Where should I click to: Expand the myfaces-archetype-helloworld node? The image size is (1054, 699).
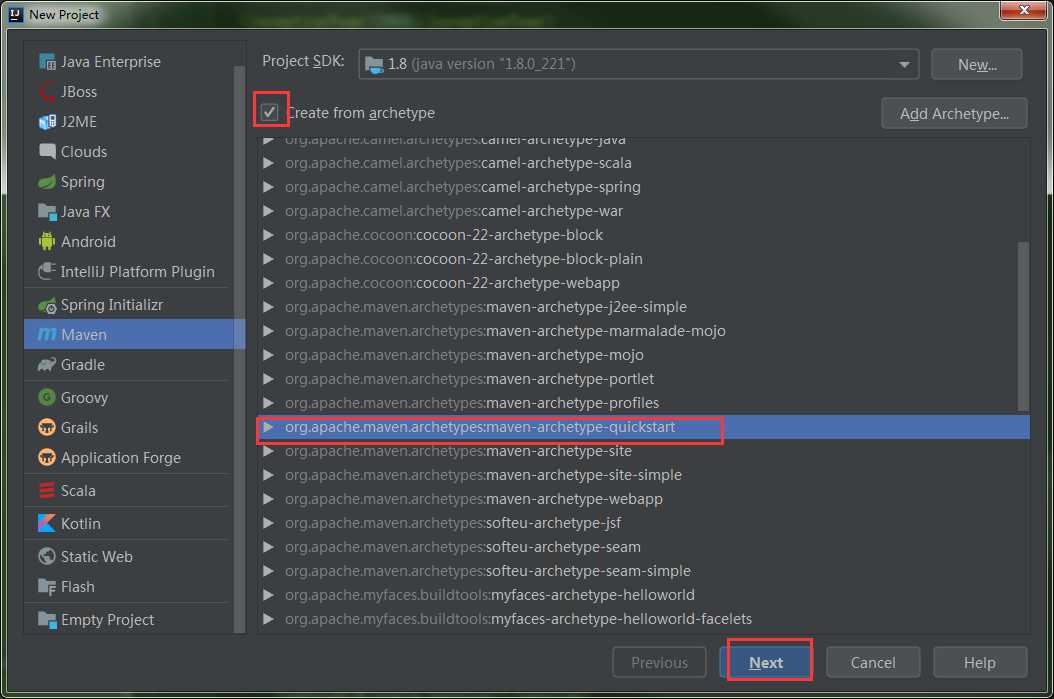tap(268, 595)
